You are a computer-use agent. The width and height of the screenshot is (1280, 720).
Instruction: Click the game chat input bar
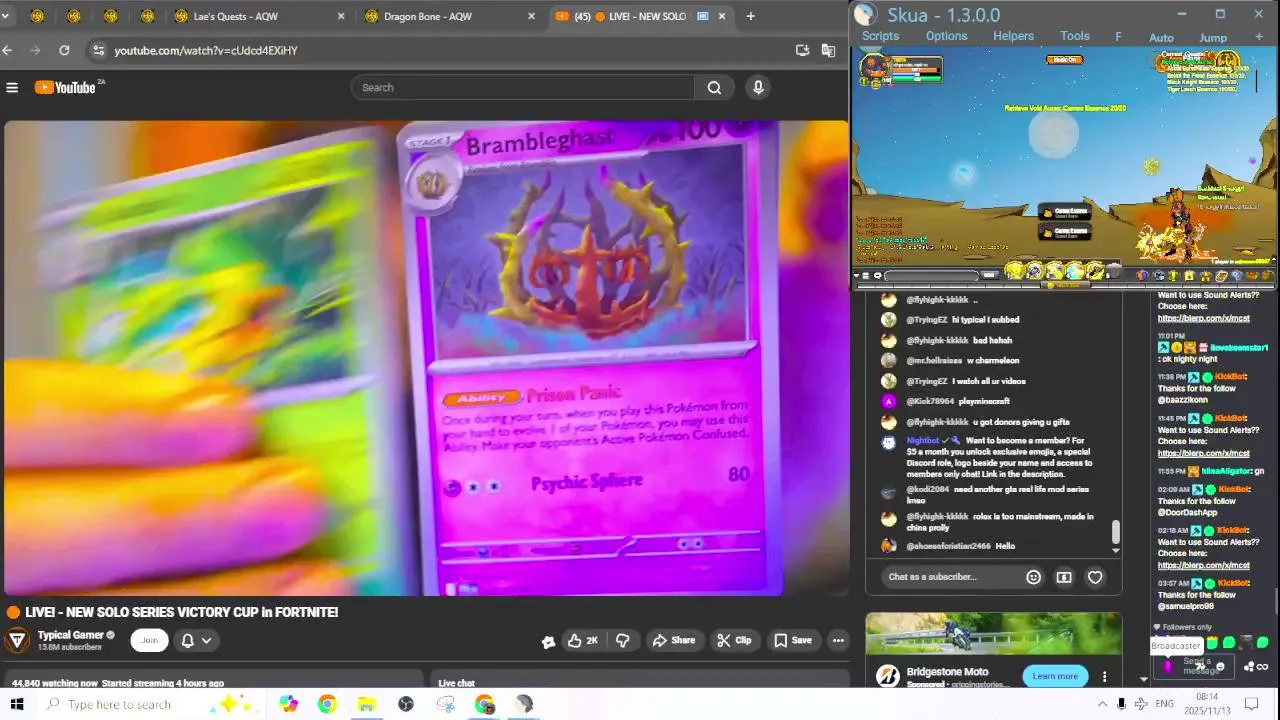931,275
